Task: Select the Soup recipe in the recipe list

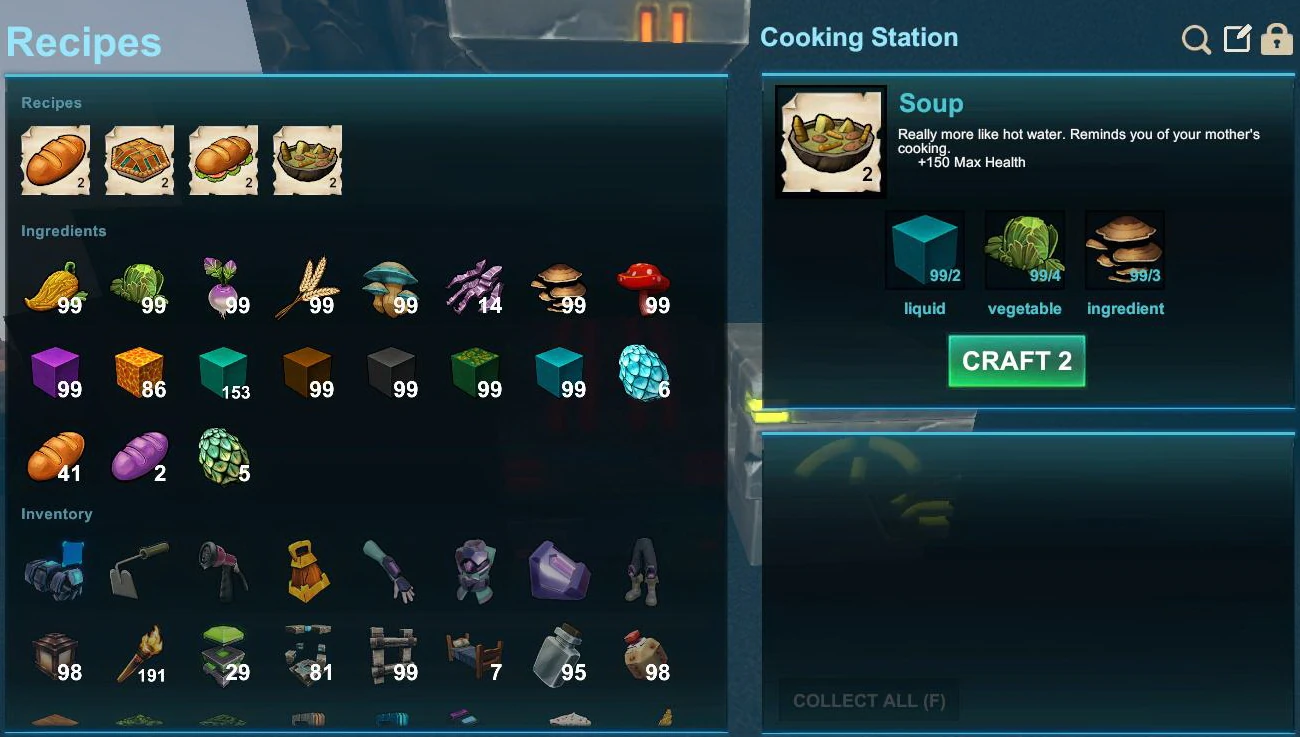Action: tap(308, 160)
